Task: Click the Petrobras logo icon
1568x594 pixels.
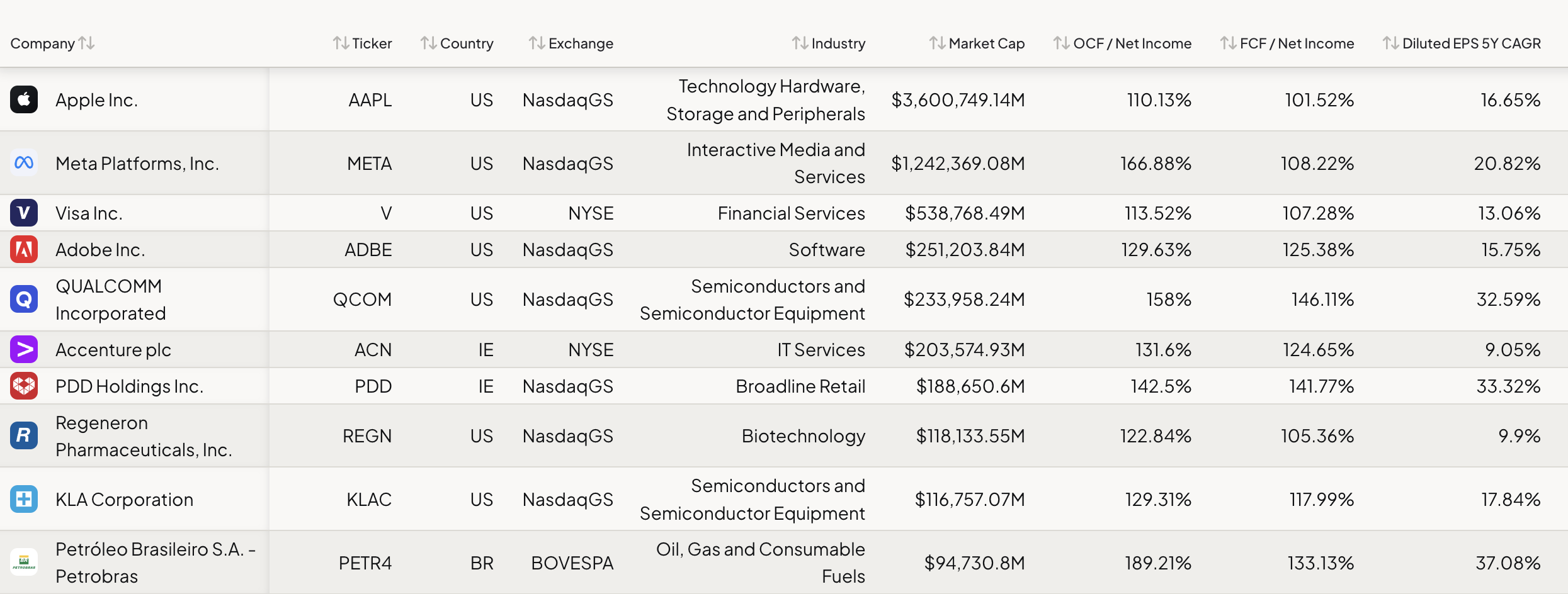Action: pos(24,562)
